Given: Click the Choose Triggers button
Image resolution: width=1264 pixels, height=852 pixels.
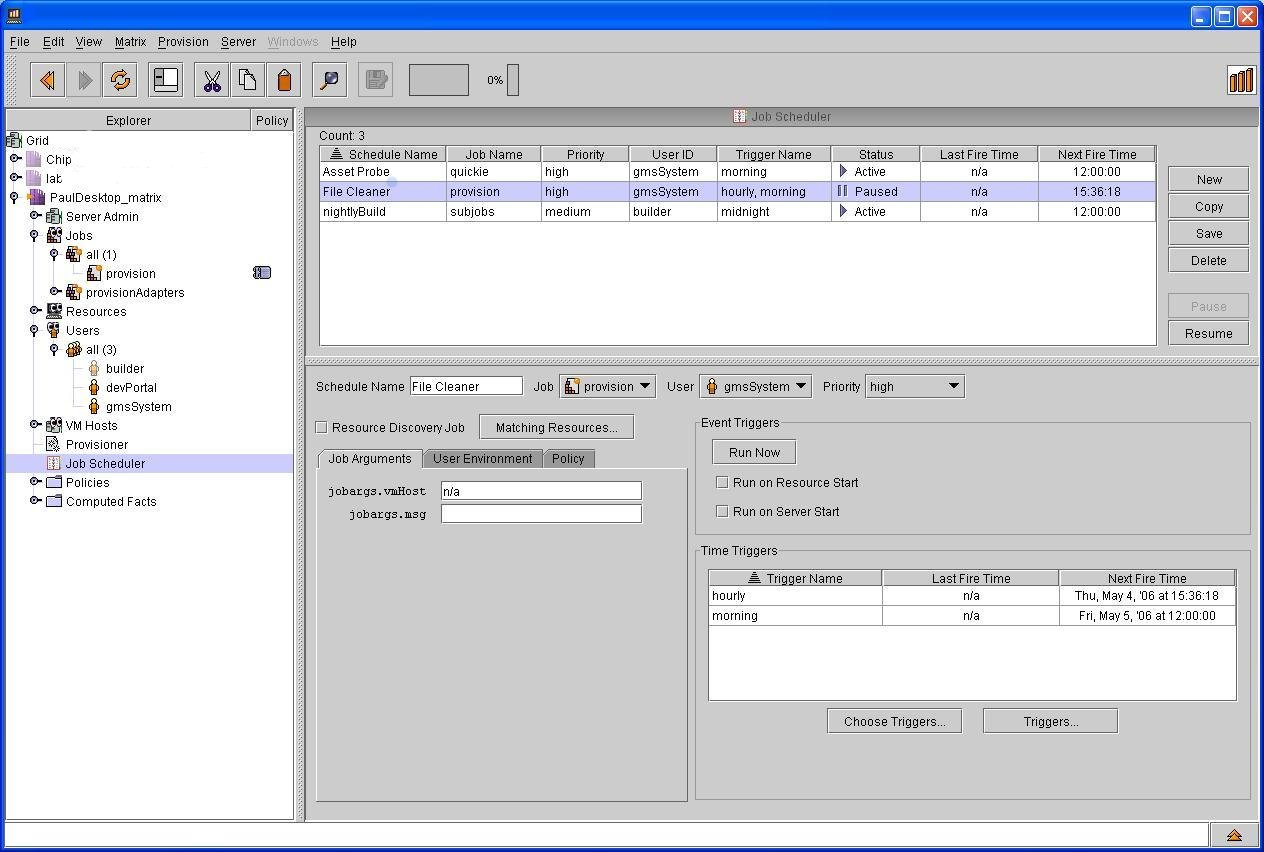Looking at the screenshot, I should (894, 721).
